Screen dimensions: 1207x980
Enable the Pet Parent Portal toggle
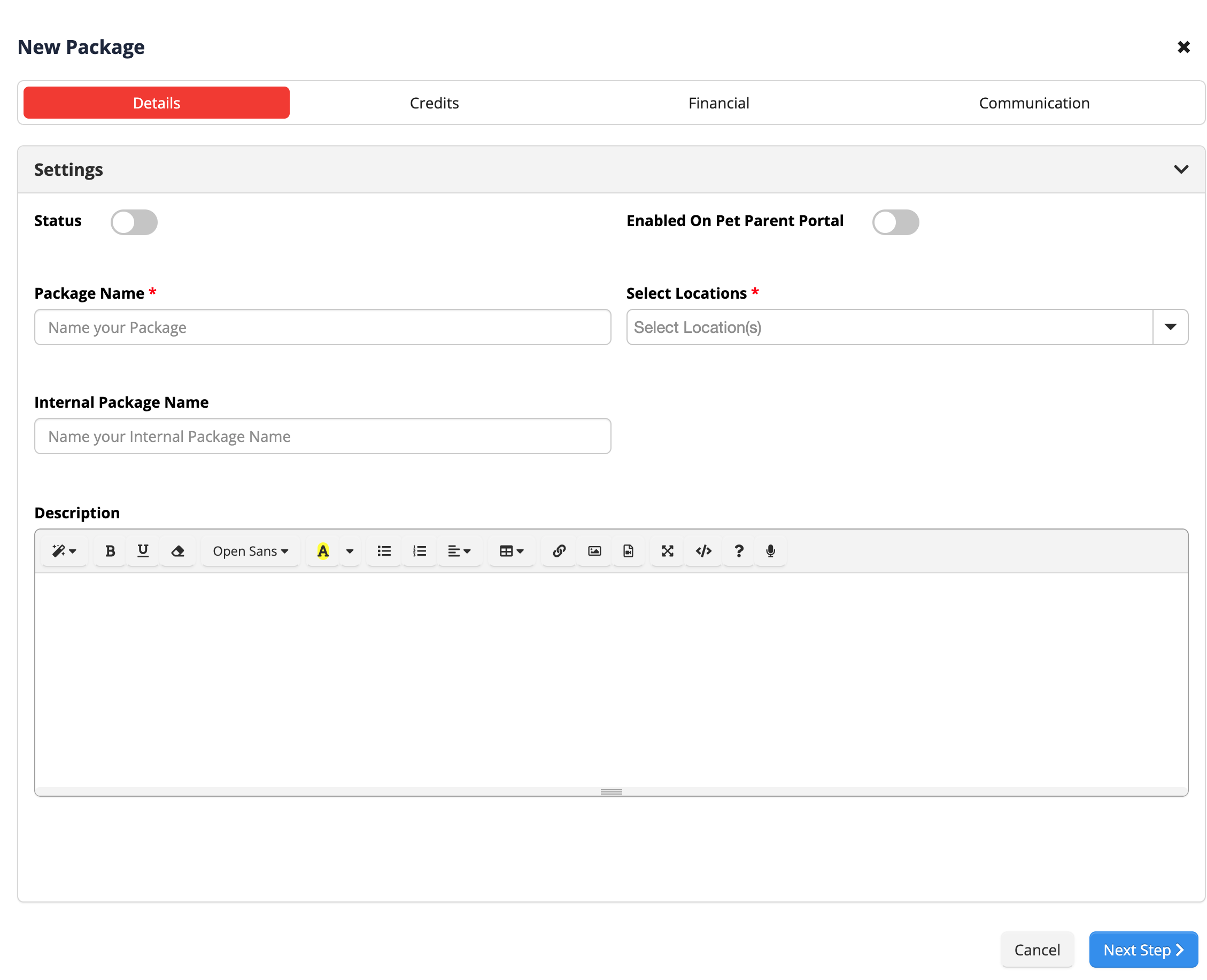point(895,222)
